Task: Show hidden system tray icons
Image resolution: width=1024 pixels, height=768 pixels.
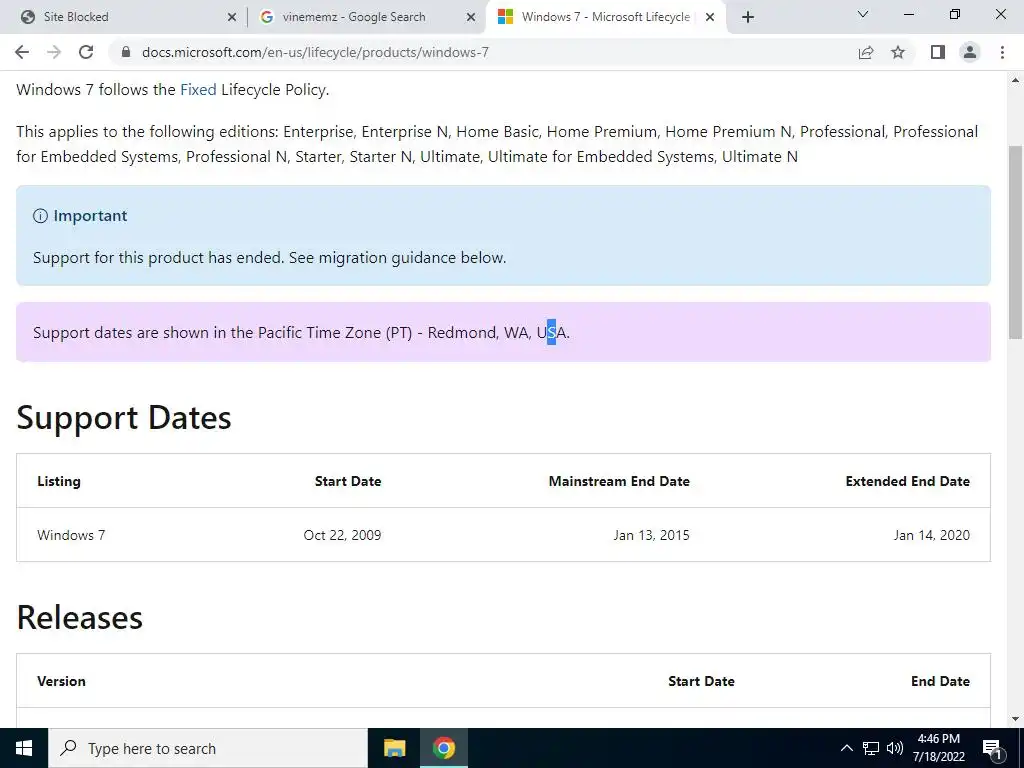Action: (x=846, y=748)
